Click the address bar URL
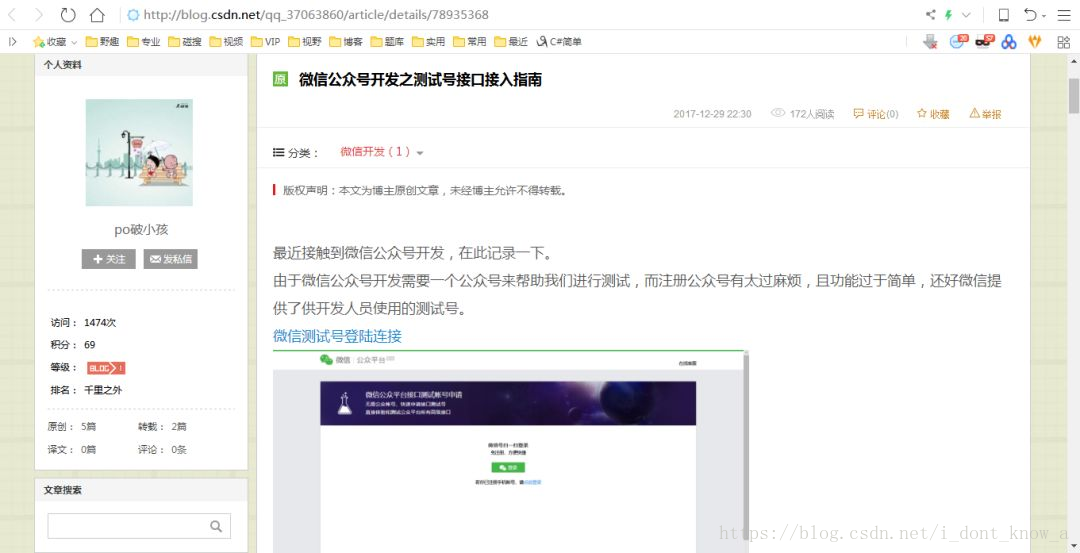 [x=315, y=14]
